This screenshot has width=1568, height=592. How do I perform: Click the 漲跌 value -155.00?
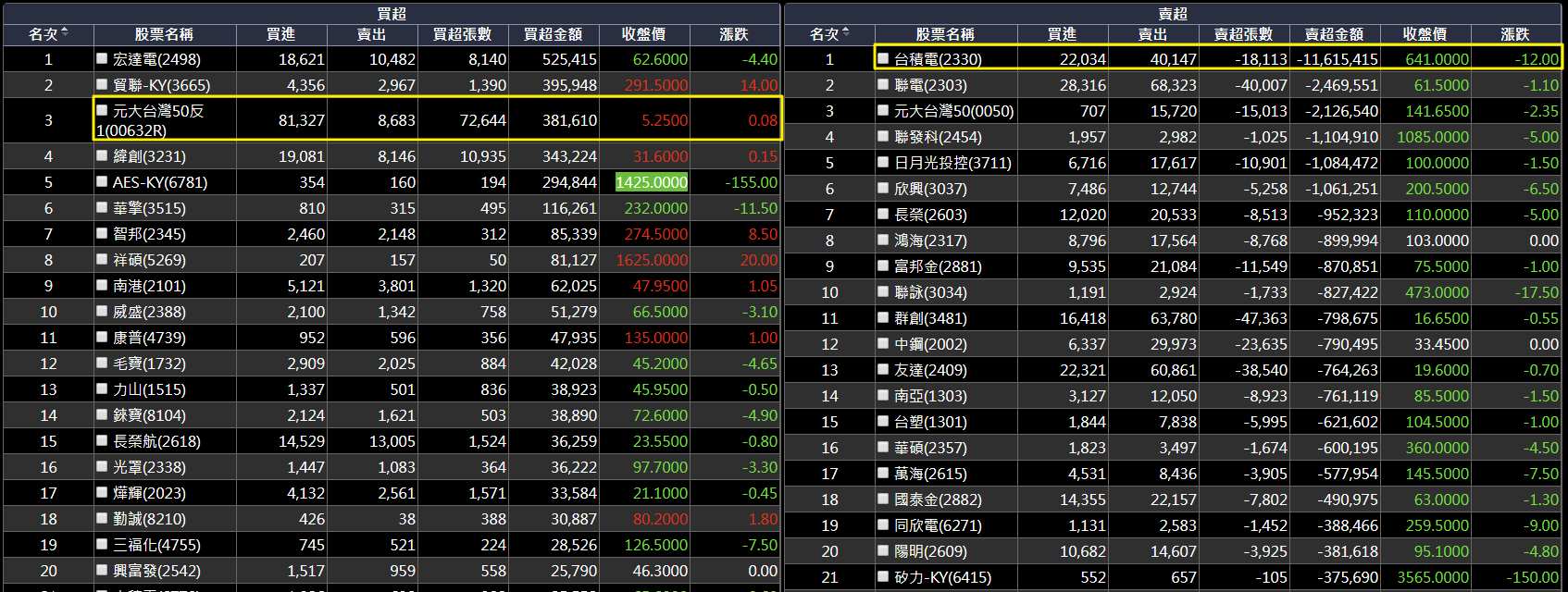coord(751,182)
